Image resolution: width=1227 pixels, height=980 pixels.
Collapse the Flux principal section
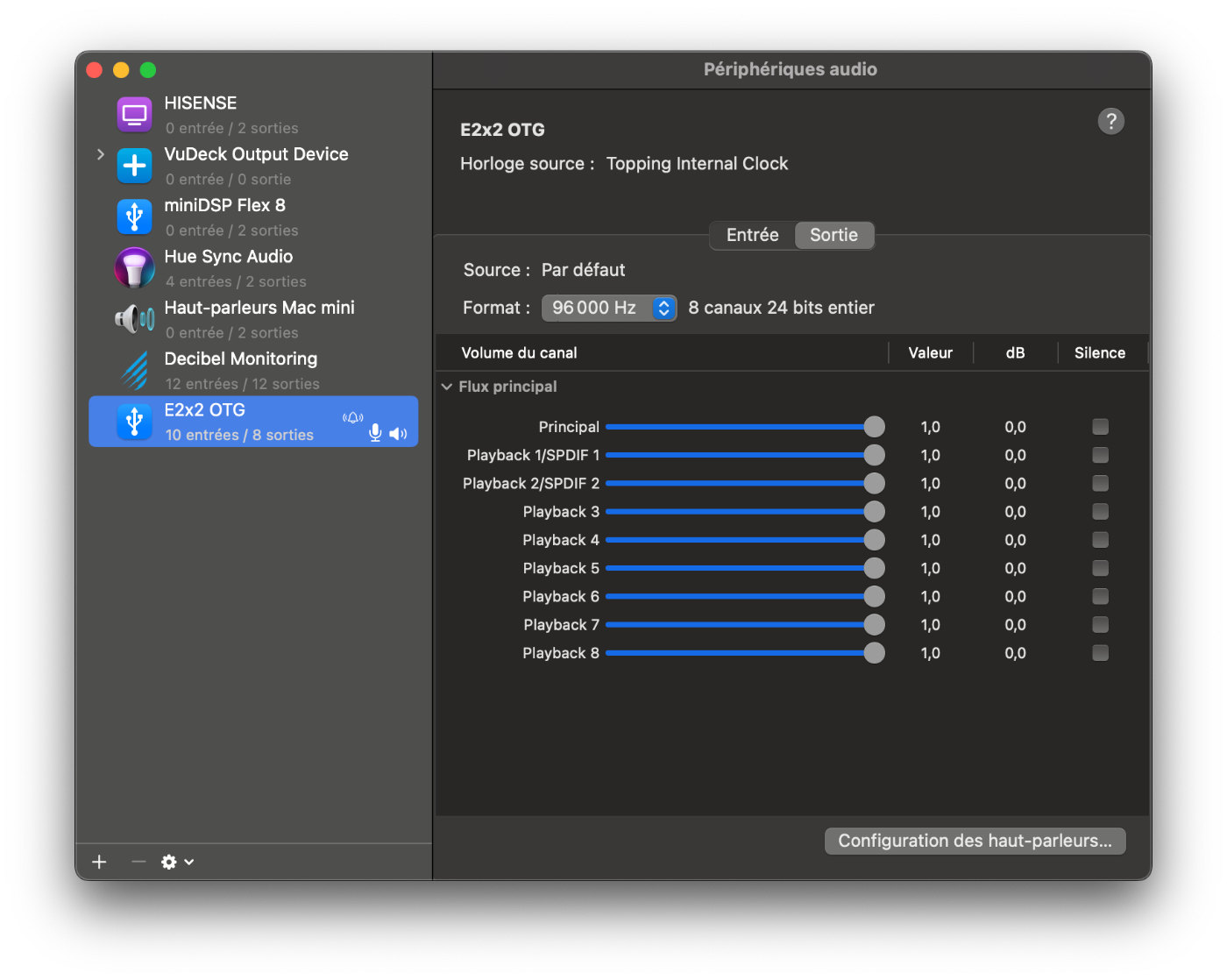click(x=447, y=387)
